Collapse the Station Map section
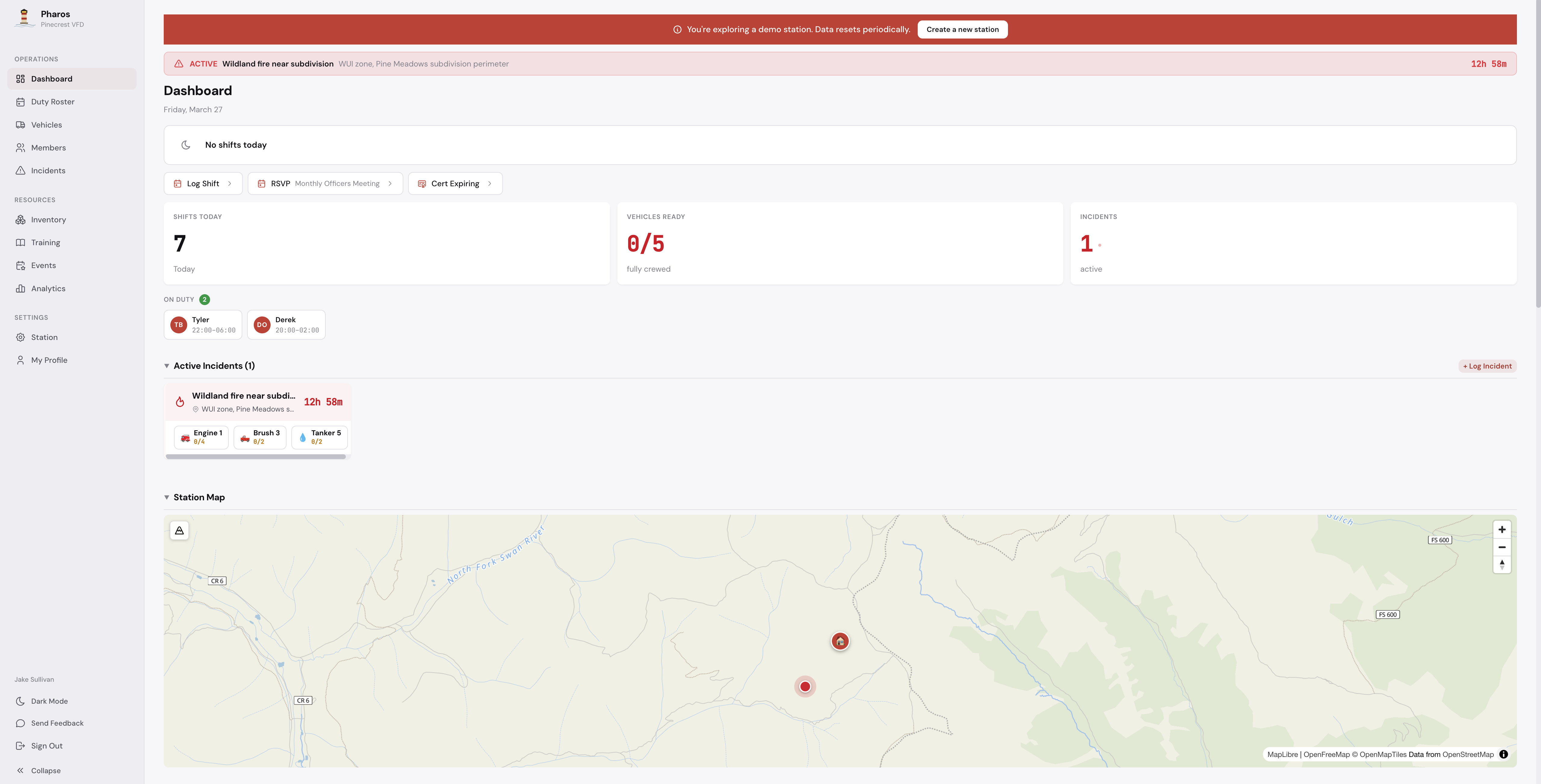The width and height of the screenshot is (1541, 784). tap(167, 498)
